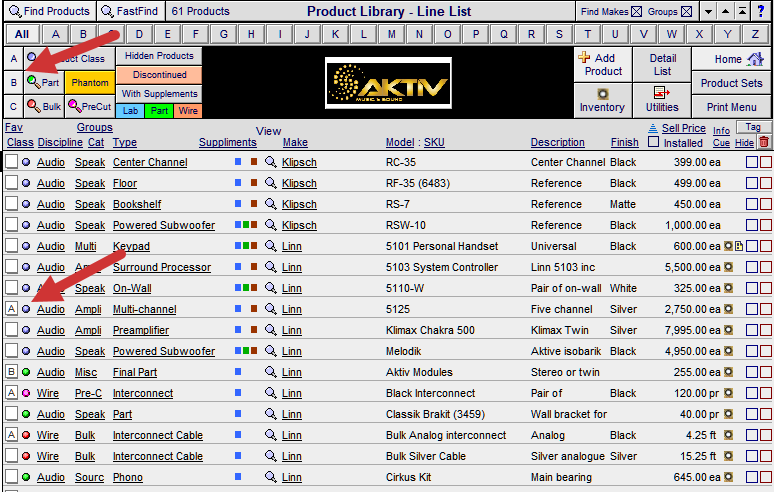Filter by letter M tab
The image size is (774, 492).
pyautogui.click(x=391, y=34)
